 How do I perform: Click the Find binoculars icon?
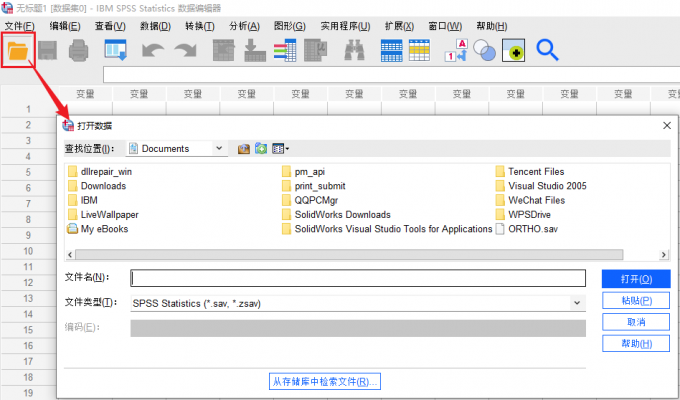tap(354, 50)
